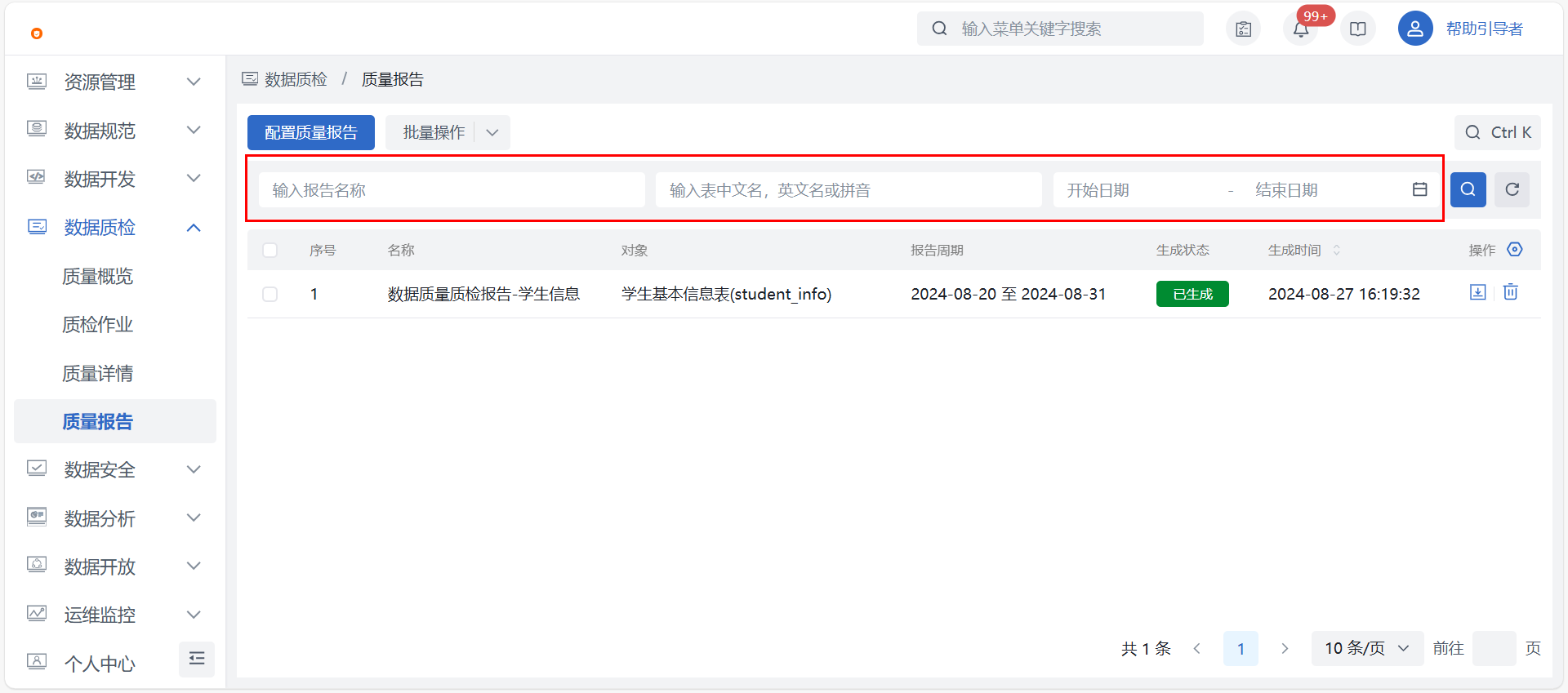Open the task list clipboard icon

(1243, 29)
